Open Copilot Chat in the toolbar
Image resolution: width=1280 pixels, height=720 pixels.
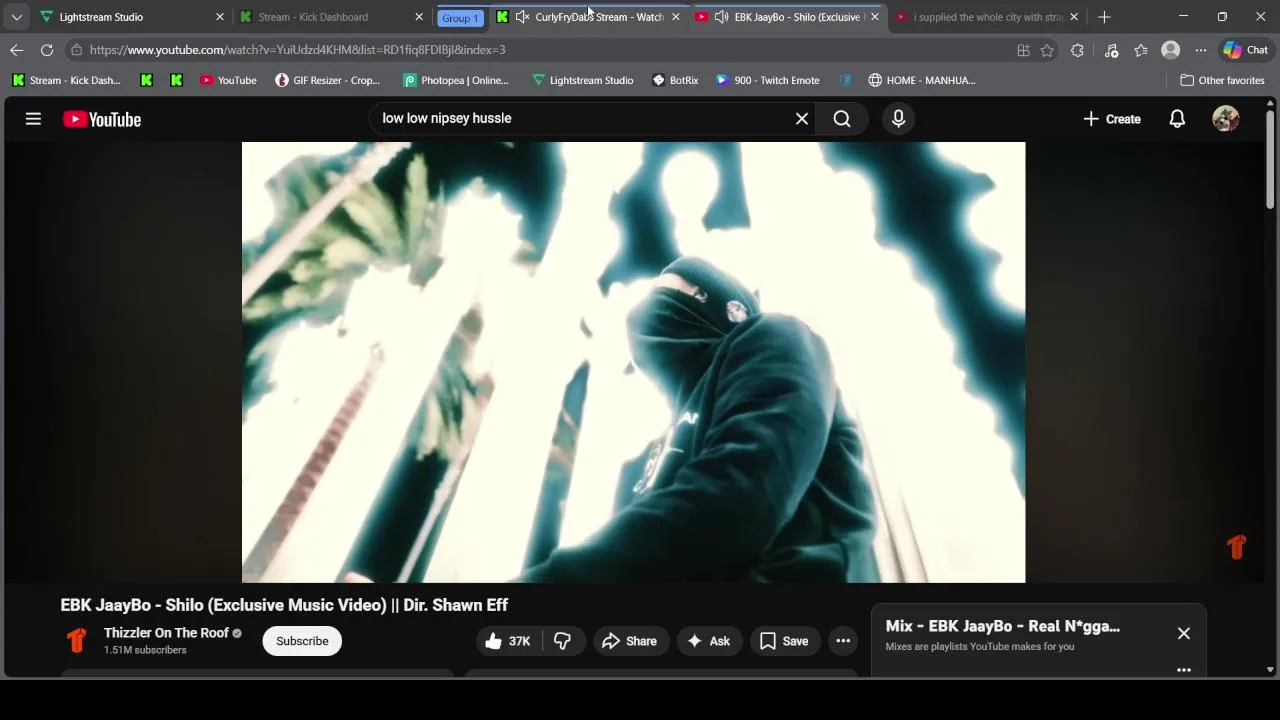(1245, 50)
